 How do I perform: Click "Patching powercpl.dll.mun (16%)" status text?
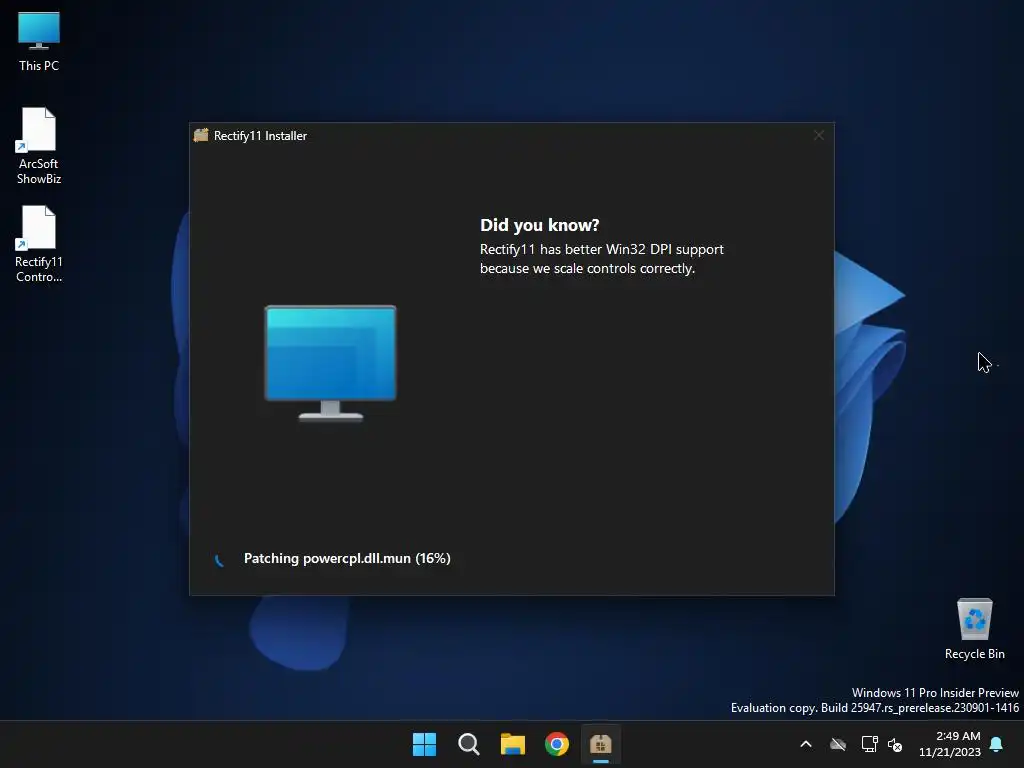click(347, 558)
